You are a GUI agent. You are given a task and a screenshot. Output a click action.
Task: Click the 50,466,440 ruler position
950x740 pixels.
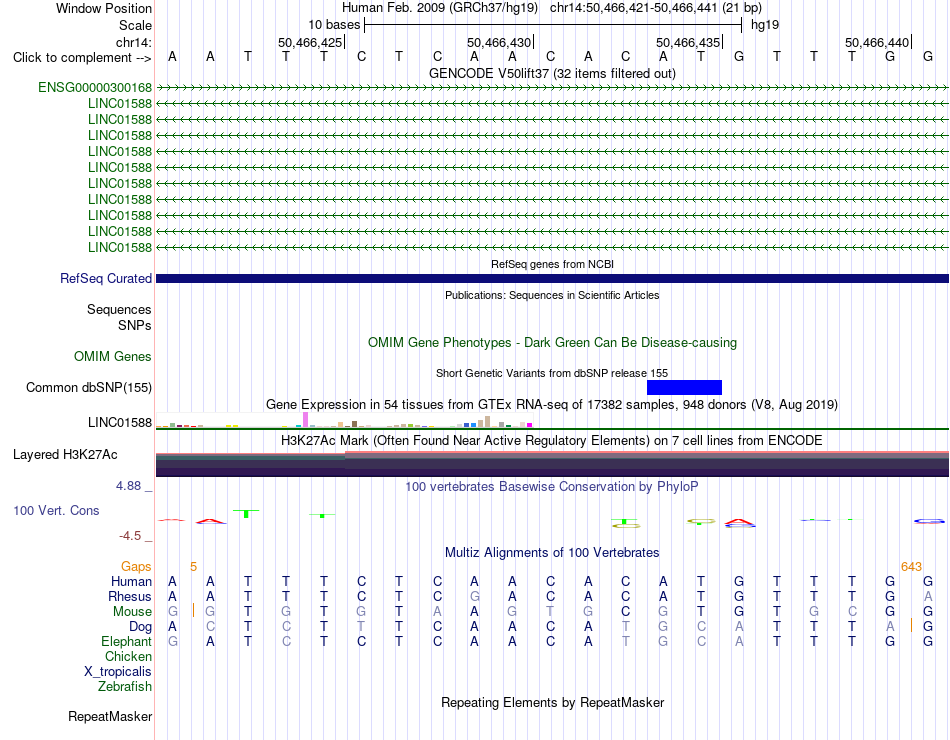[x=877, y=42]
